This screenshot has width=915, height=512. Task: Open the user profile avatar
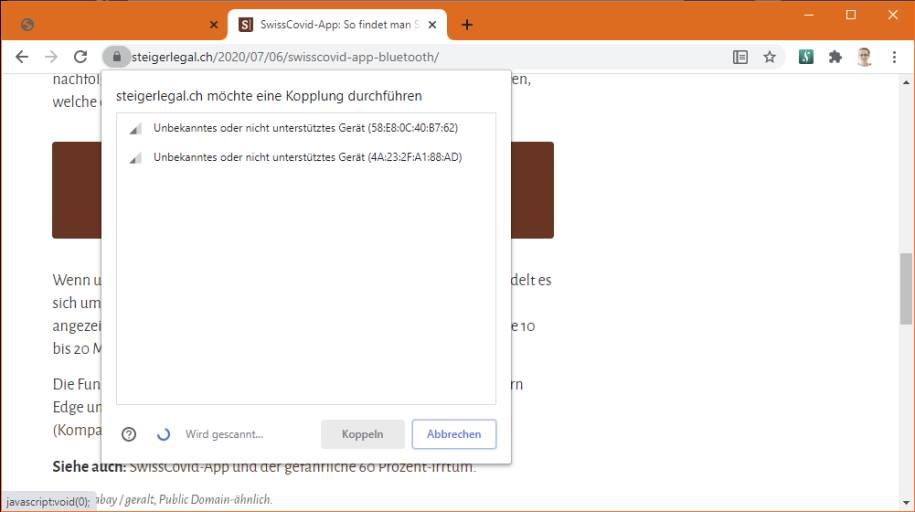[864, 57]
